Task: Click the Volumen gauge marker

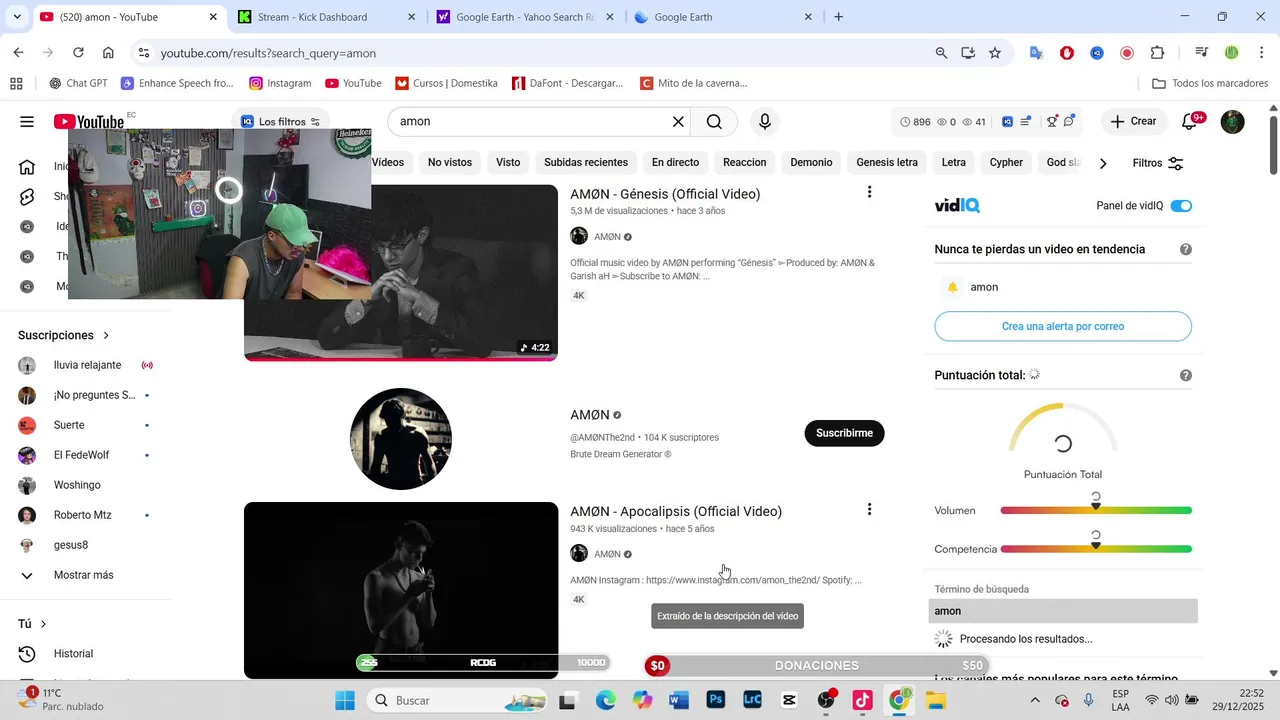Action: [x=1096, y=508]
